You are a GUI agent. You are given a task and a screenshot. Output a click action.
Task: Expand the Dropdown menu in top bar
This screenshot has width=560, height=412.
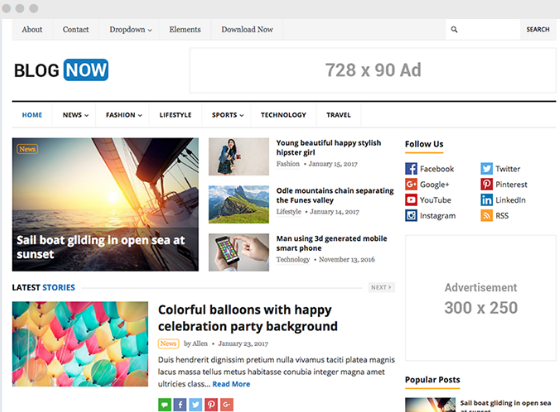coord(131,30)
